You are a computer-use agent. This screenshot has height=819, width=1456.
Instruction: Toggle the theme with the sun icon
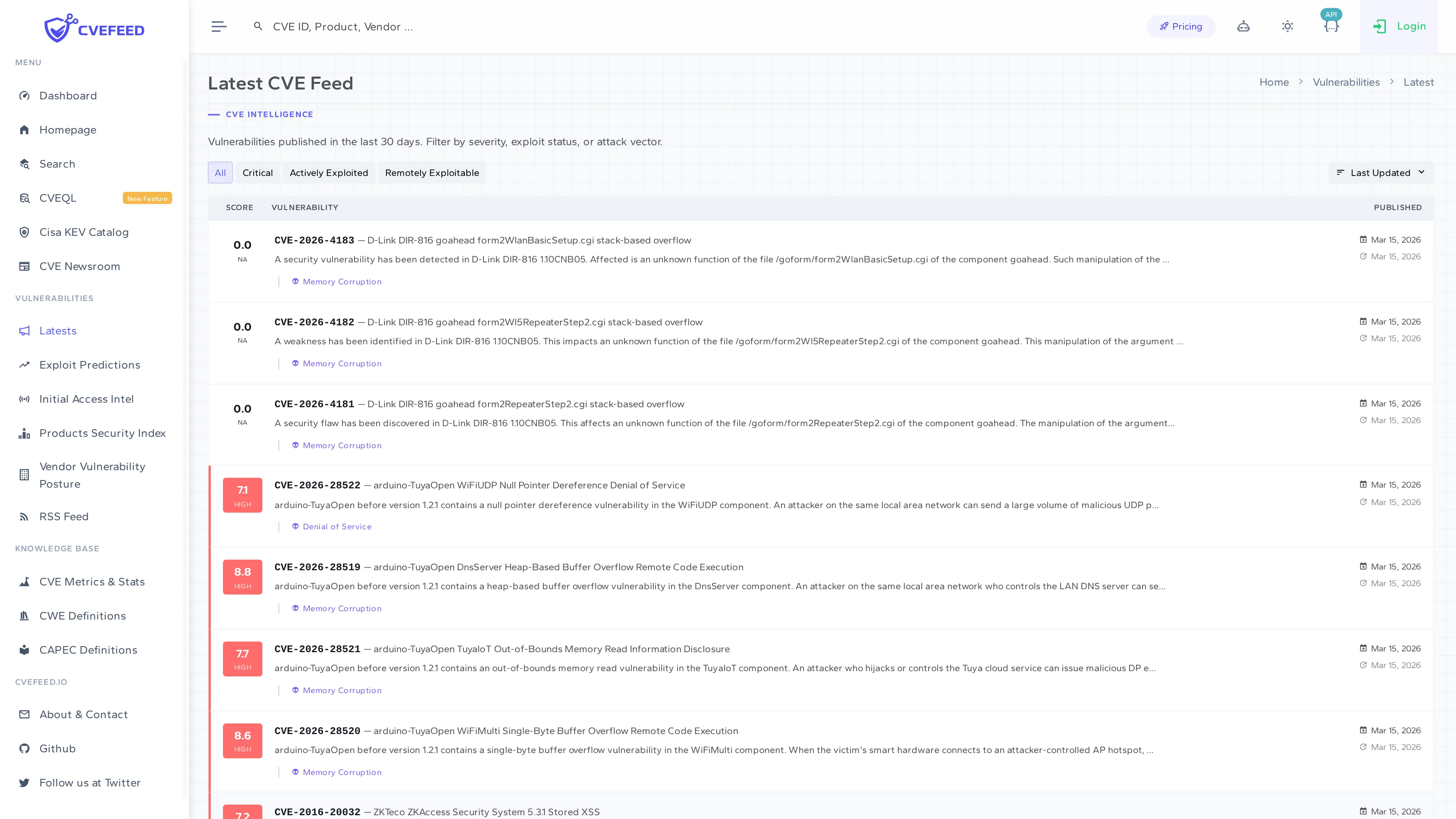tap(1288, 26)
